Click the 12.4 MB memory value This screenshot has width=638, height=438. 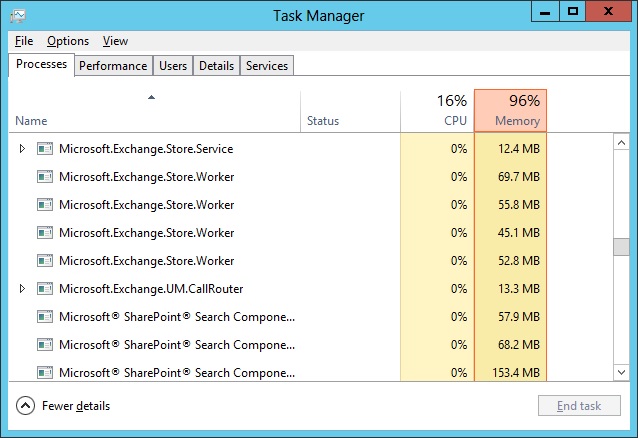tap(519, 149)
